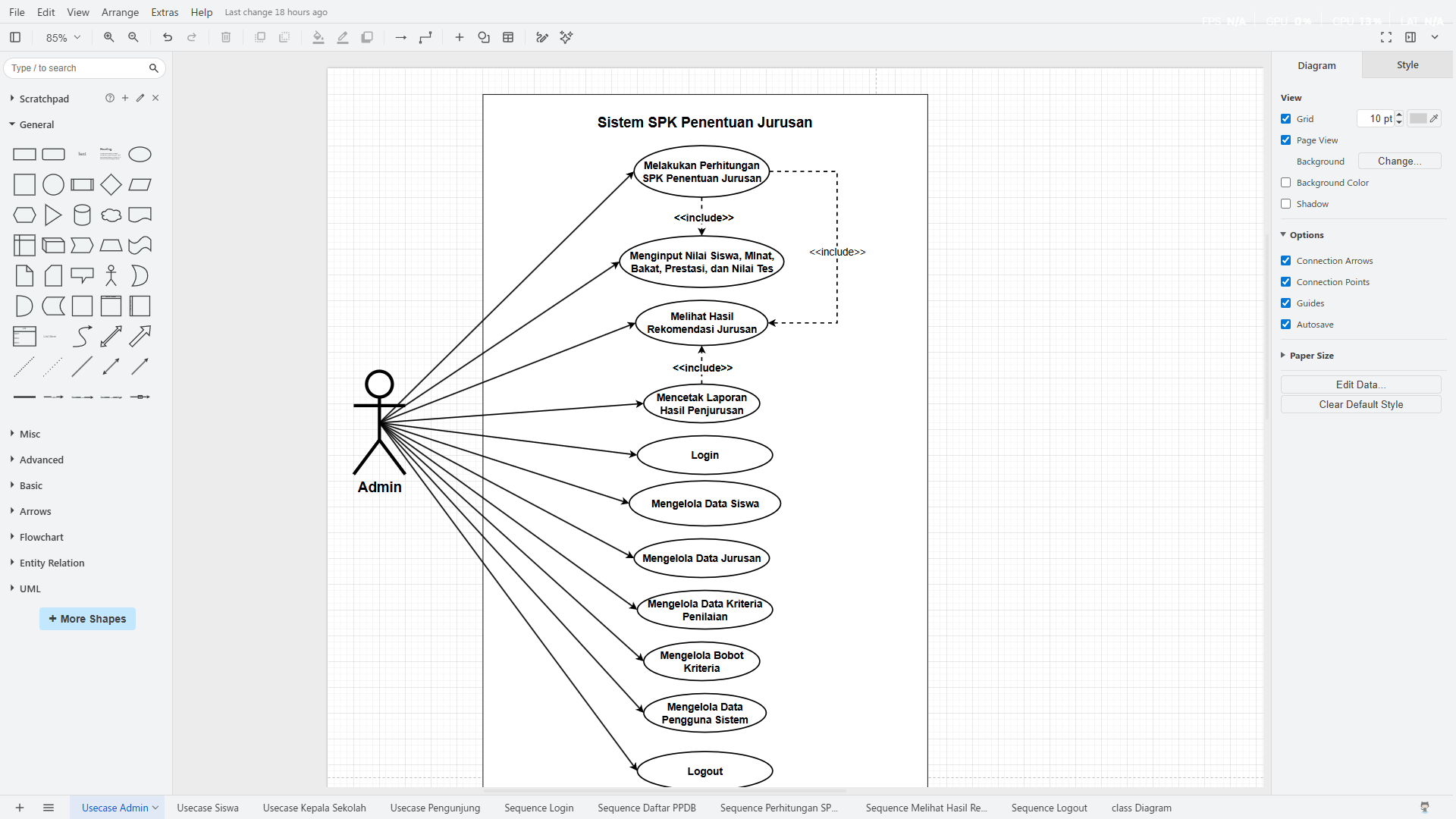Click the More Shapes button

[x=87, y=619]
